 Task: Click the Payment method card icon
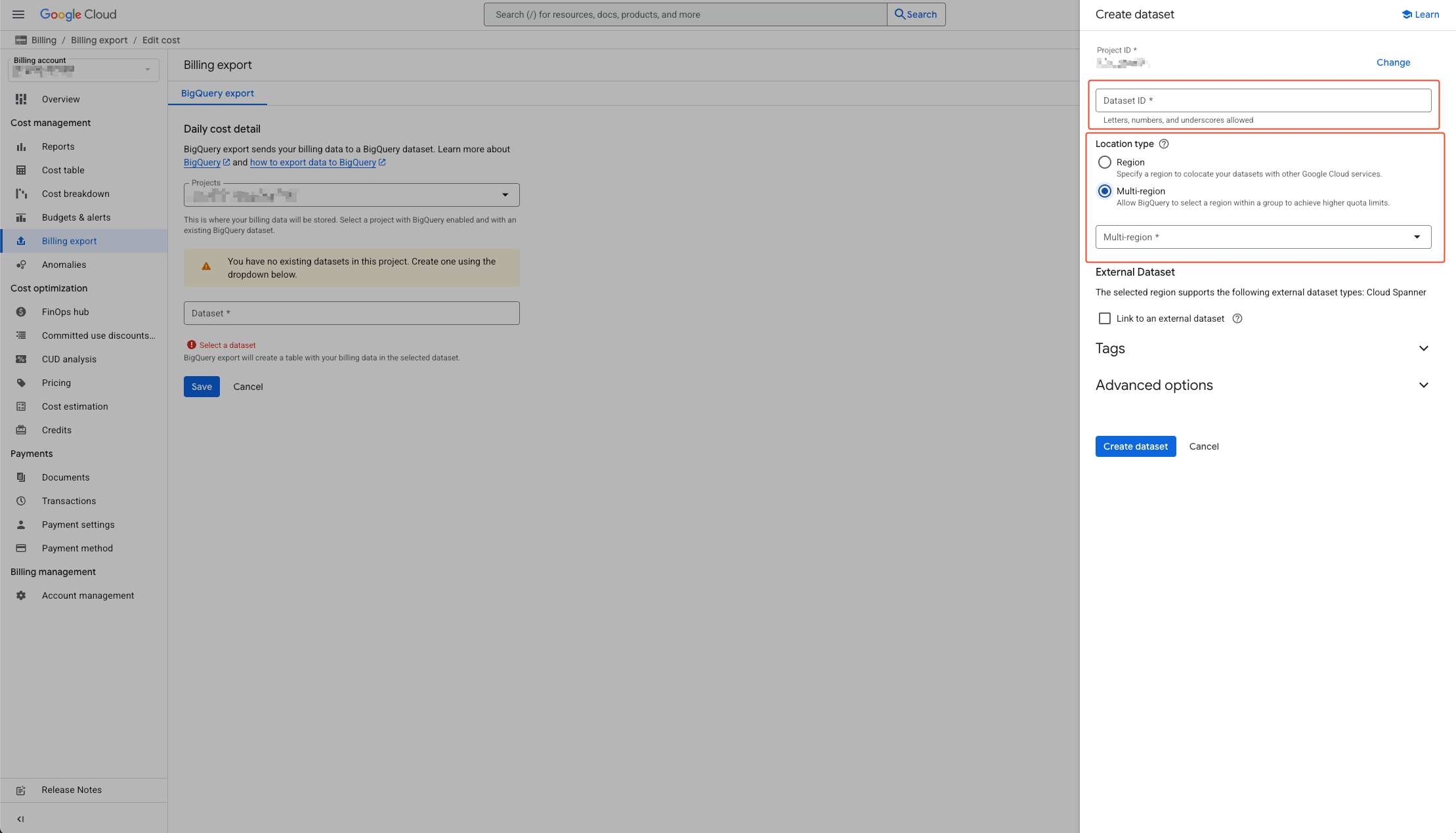(x=21, y=548)
